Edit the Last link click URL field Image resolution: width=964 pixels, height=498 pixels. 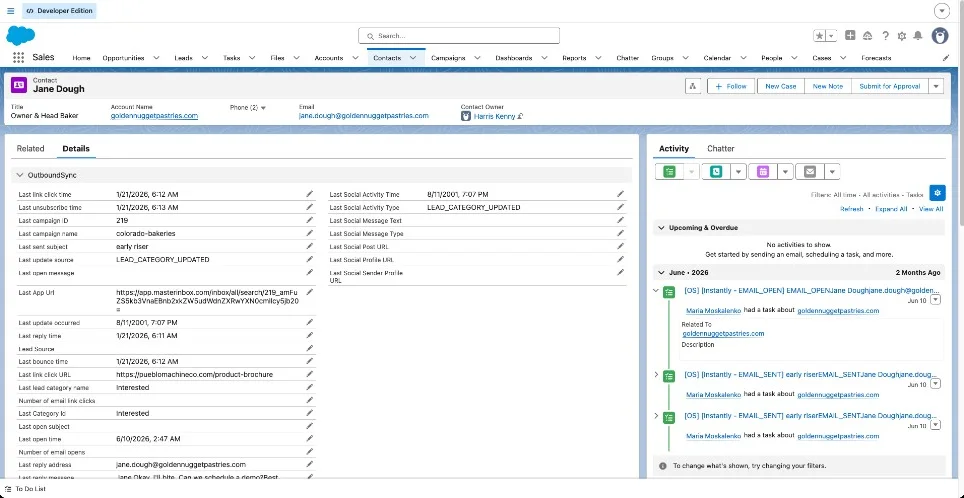pyautogui.click(x=310, y=374)
